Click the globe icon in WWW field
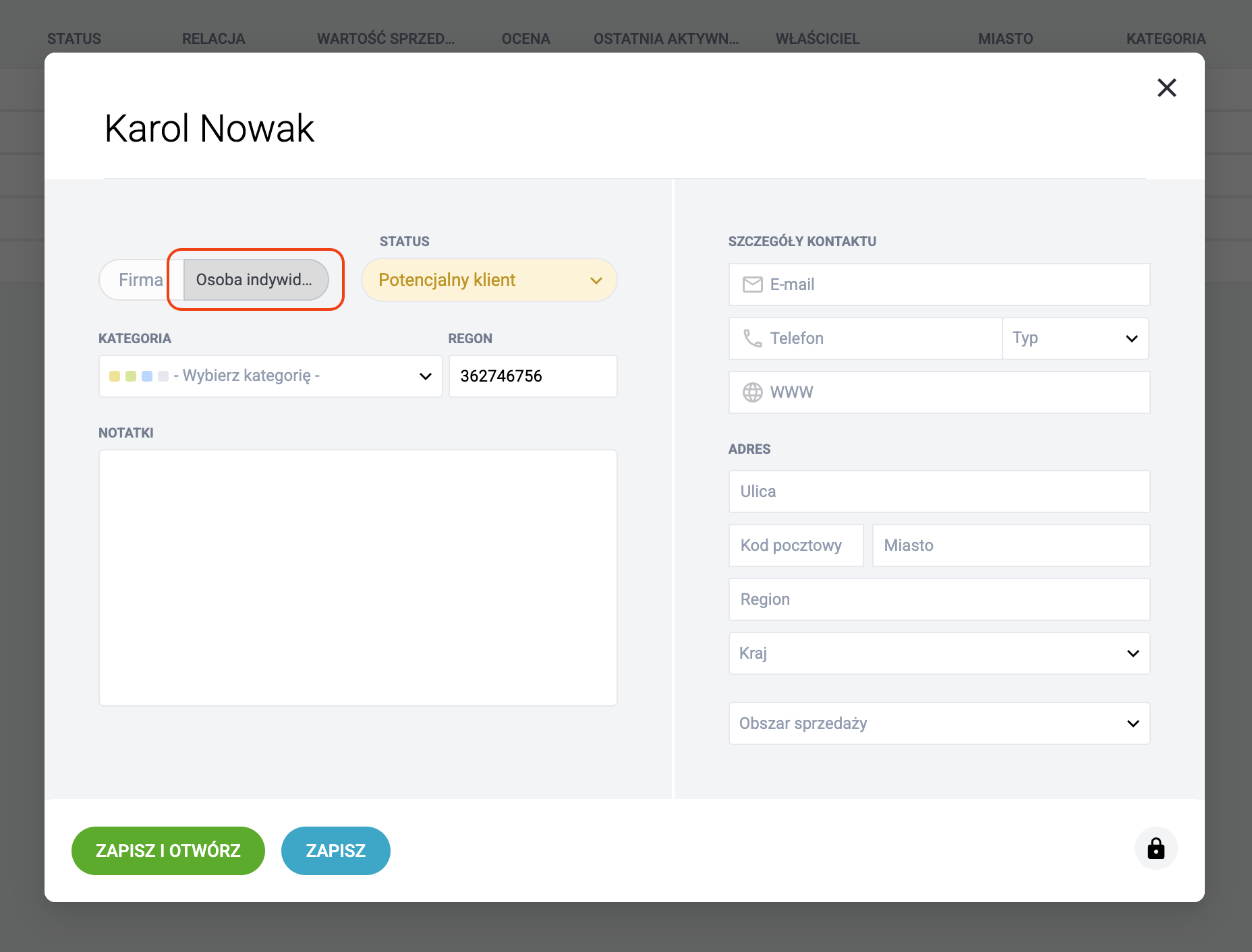The height and width of the screenshot is (952, 1252). [752, 392]
